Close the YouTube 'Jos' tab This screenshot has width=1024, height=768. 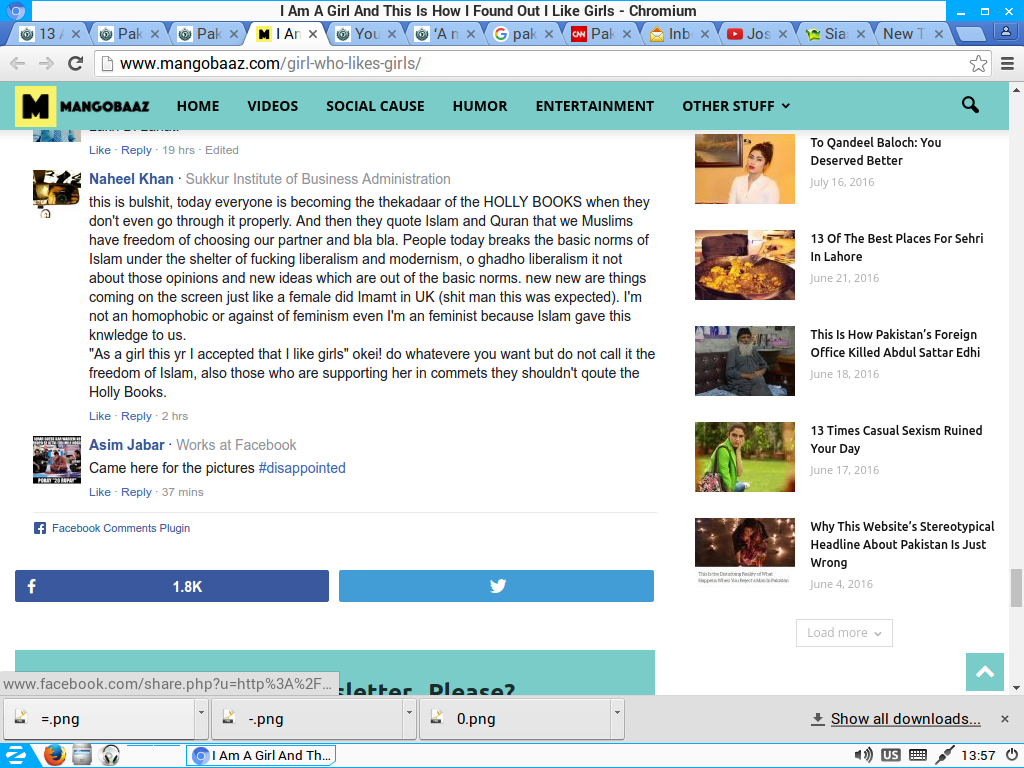tap(782, 34)
